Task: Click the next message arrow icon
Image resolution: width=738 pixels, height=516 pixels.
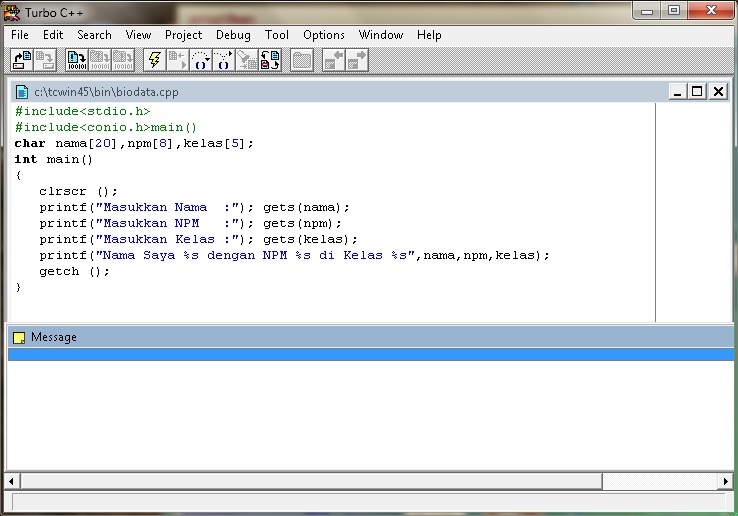Action: click(357, 60)
